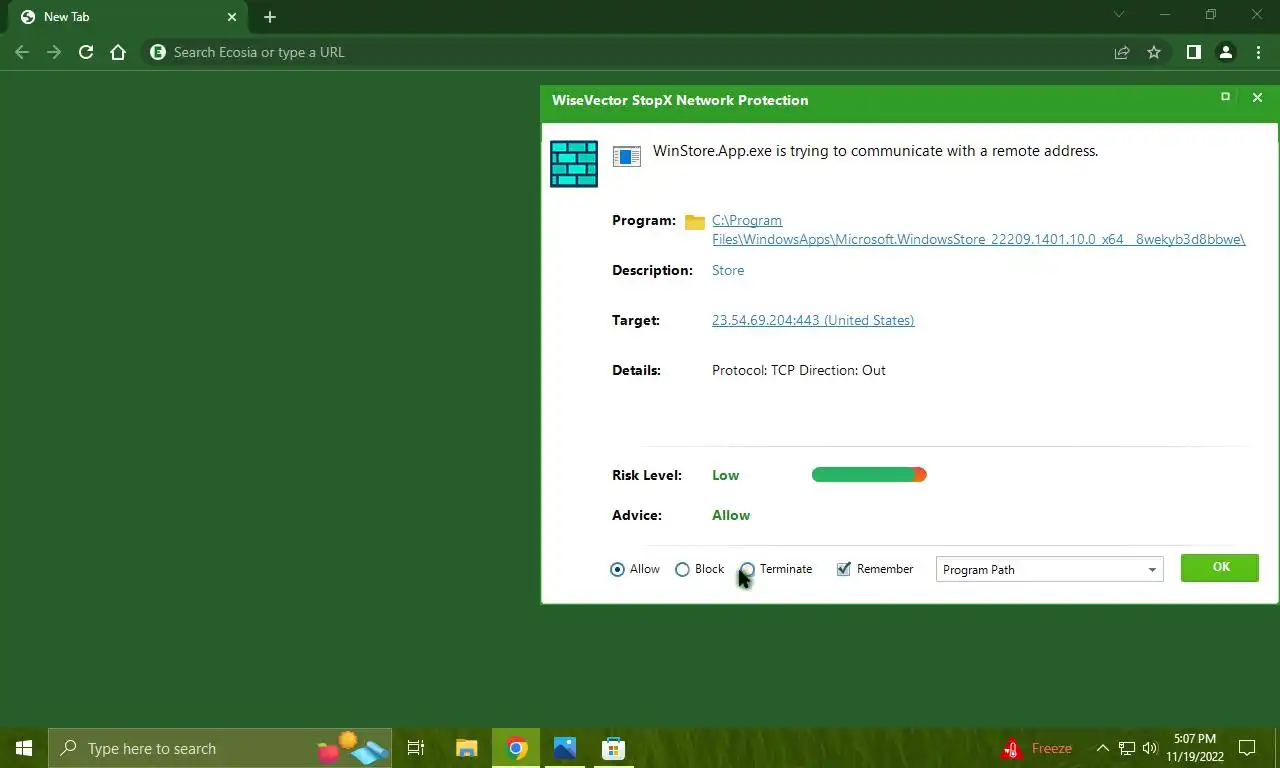The height and width of the screenshot is (768, 1280).
Task: Bookmark this tab with the star icon
Action: (1154, 52)
